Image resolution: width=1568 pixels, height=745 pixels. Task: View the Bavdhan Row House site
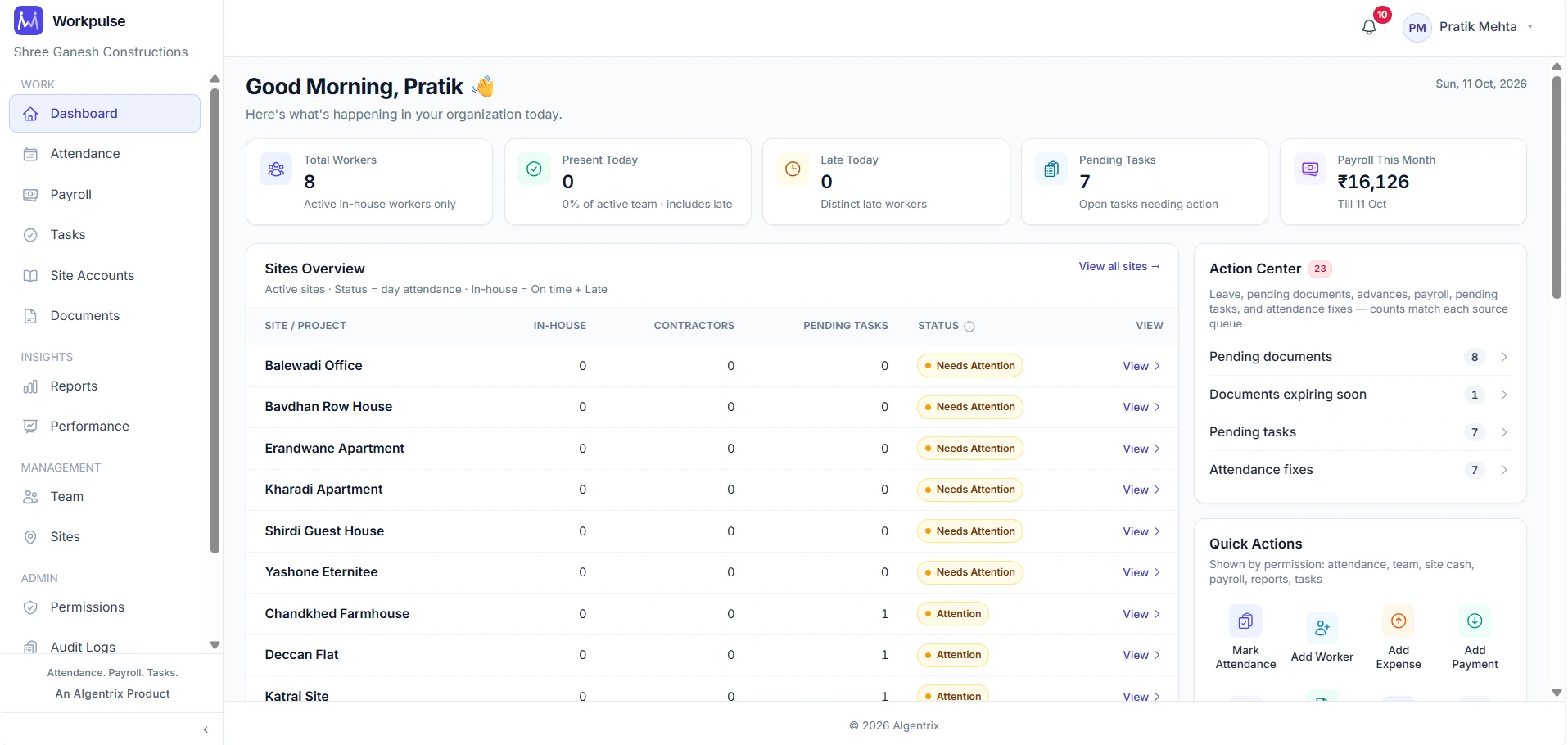[1141, 408]
